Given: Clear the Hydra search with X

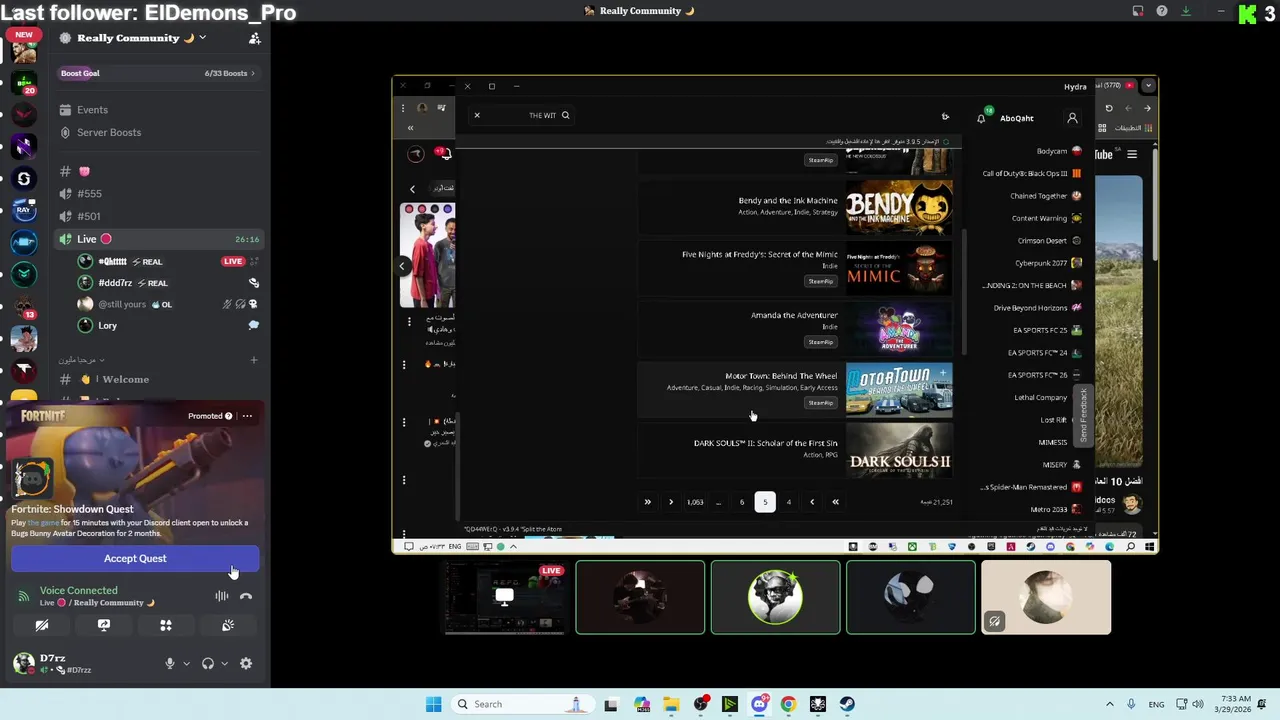Looking at the screenshot, I should (x=477, y=115).
